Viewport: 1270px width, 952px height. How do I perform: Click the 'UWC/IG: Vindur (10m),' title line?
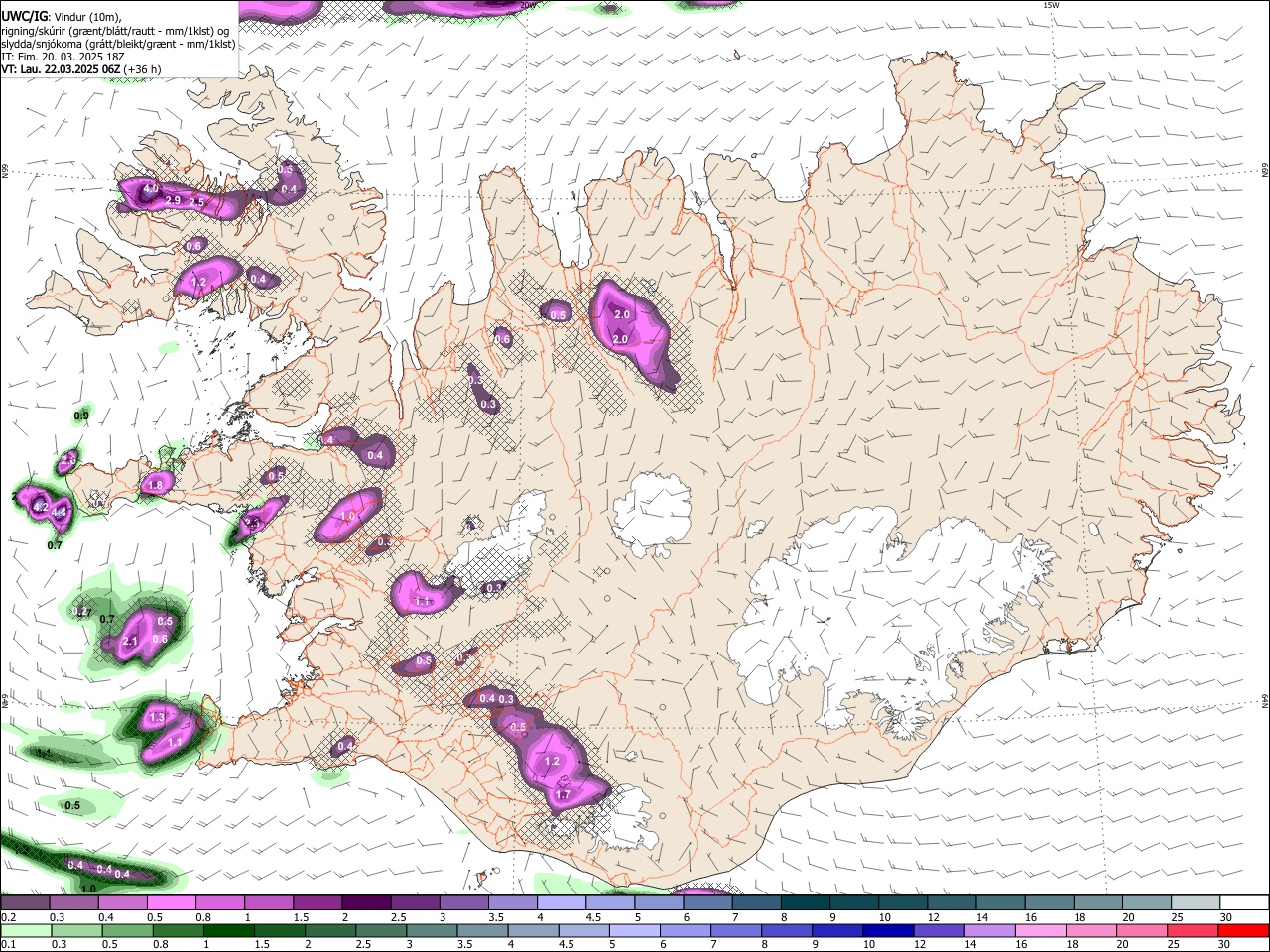tap(61, 16)
